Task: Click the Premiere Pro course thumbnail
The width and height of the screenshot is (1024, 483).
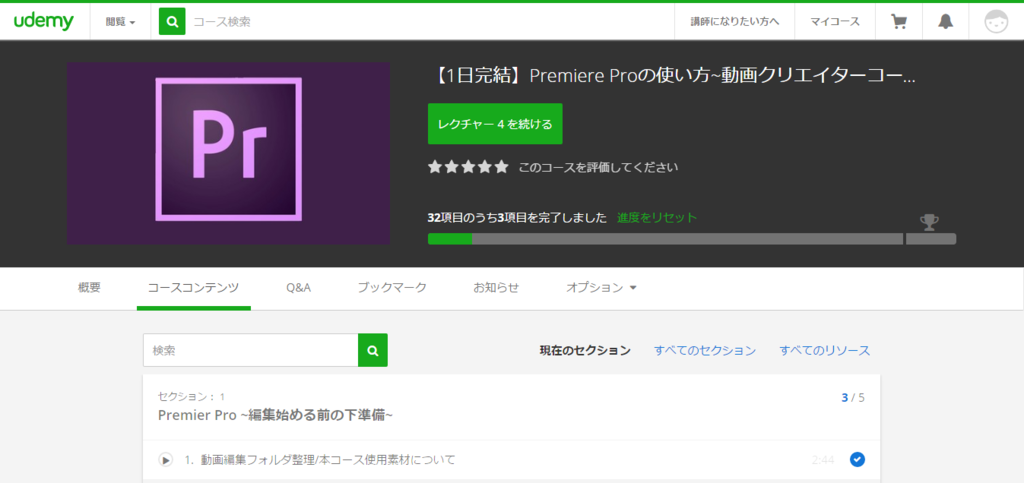Action: coord(228,153)
